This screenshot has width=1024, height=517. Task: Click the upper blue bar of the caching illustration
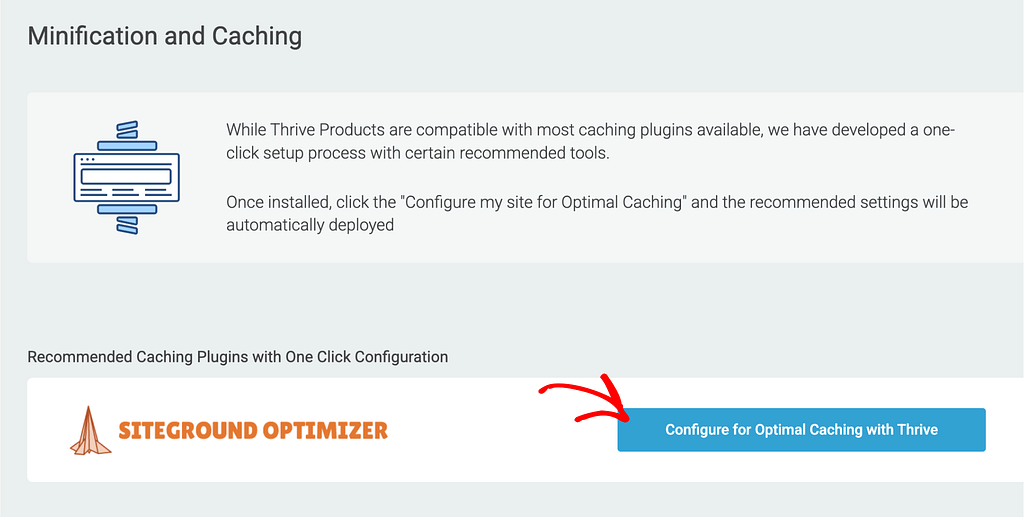127,145
